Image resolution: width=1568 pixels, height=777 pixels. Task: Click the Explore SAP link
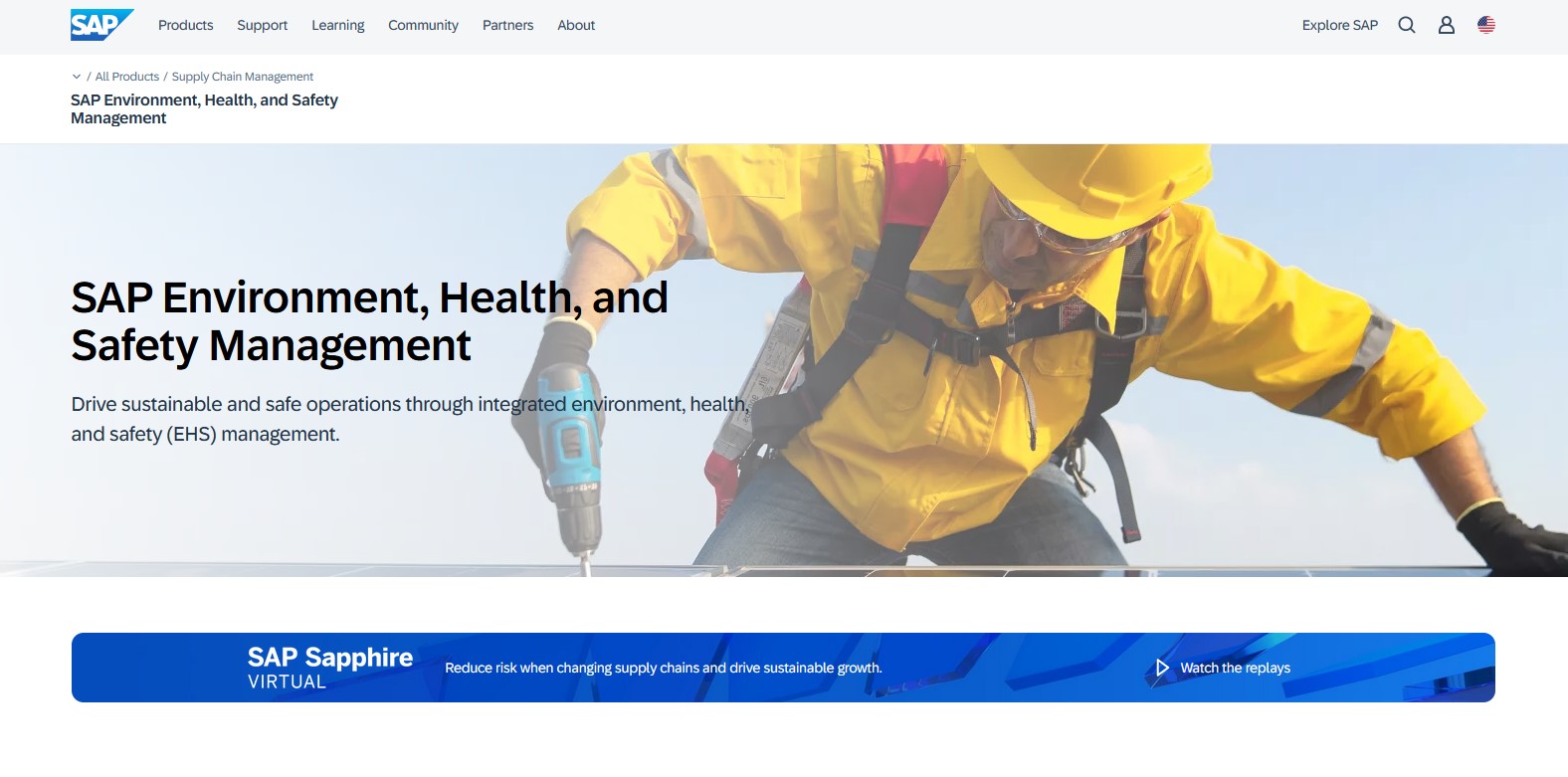[x=1340, y=25]
